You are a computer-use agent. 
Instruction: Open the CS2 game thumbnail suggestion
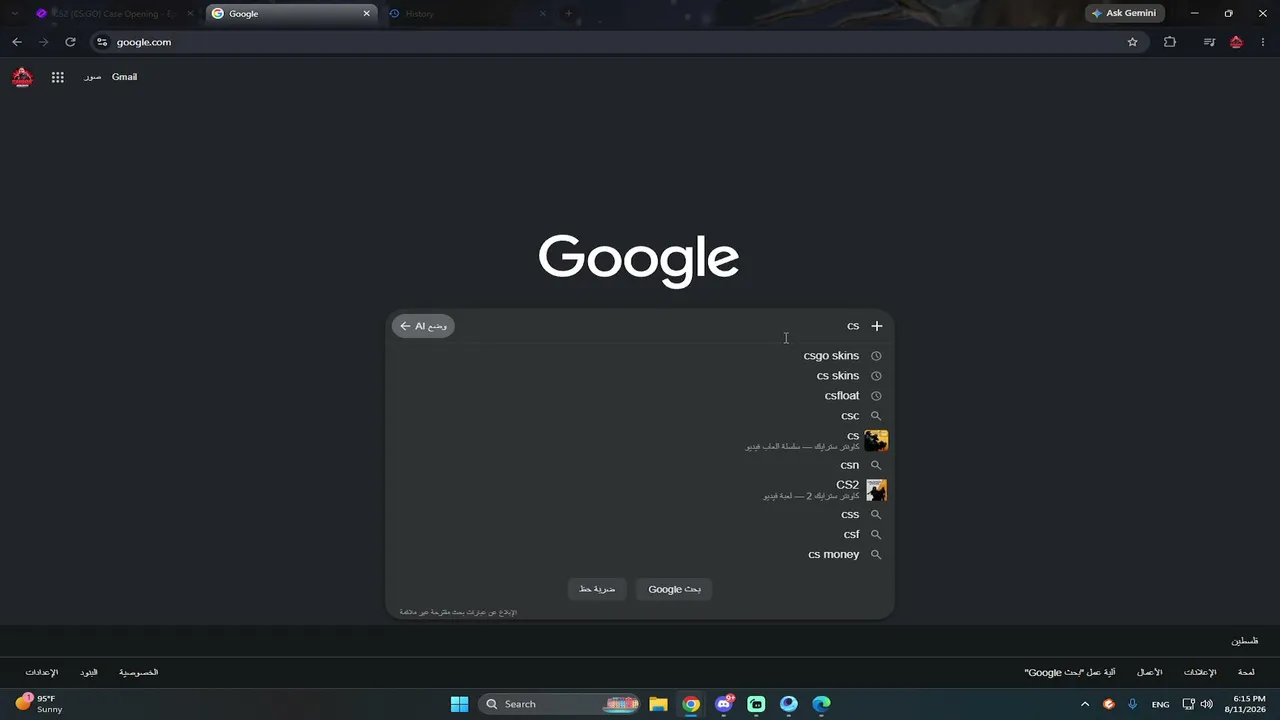click(876, 490)
